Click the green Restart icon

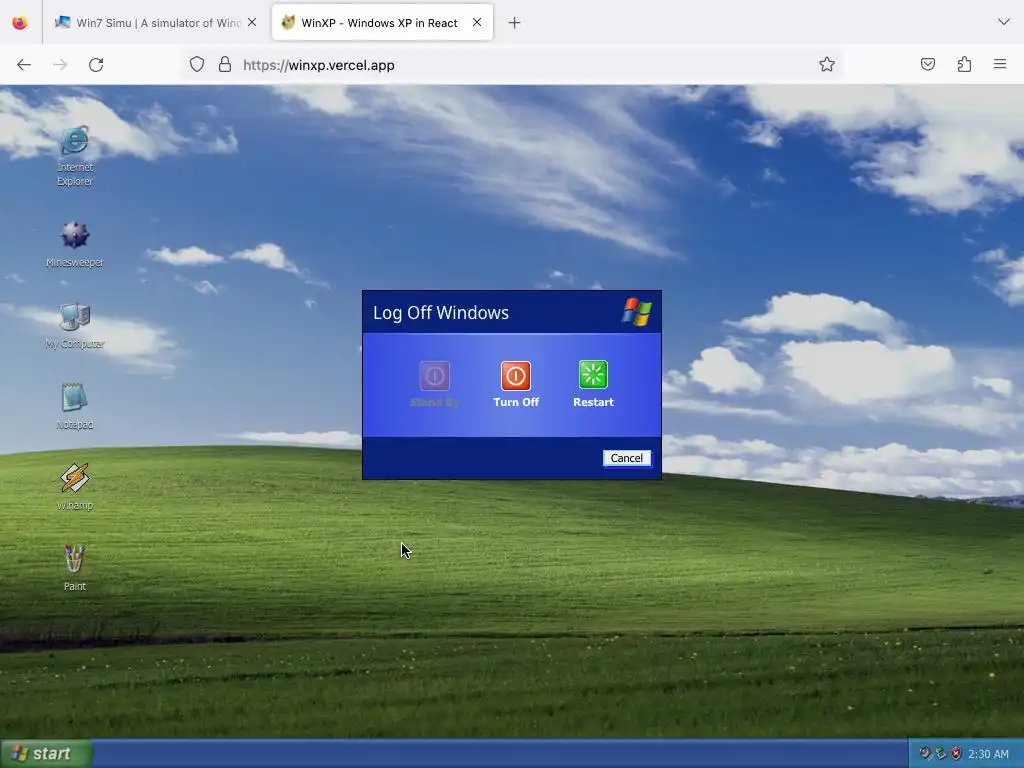593,375
